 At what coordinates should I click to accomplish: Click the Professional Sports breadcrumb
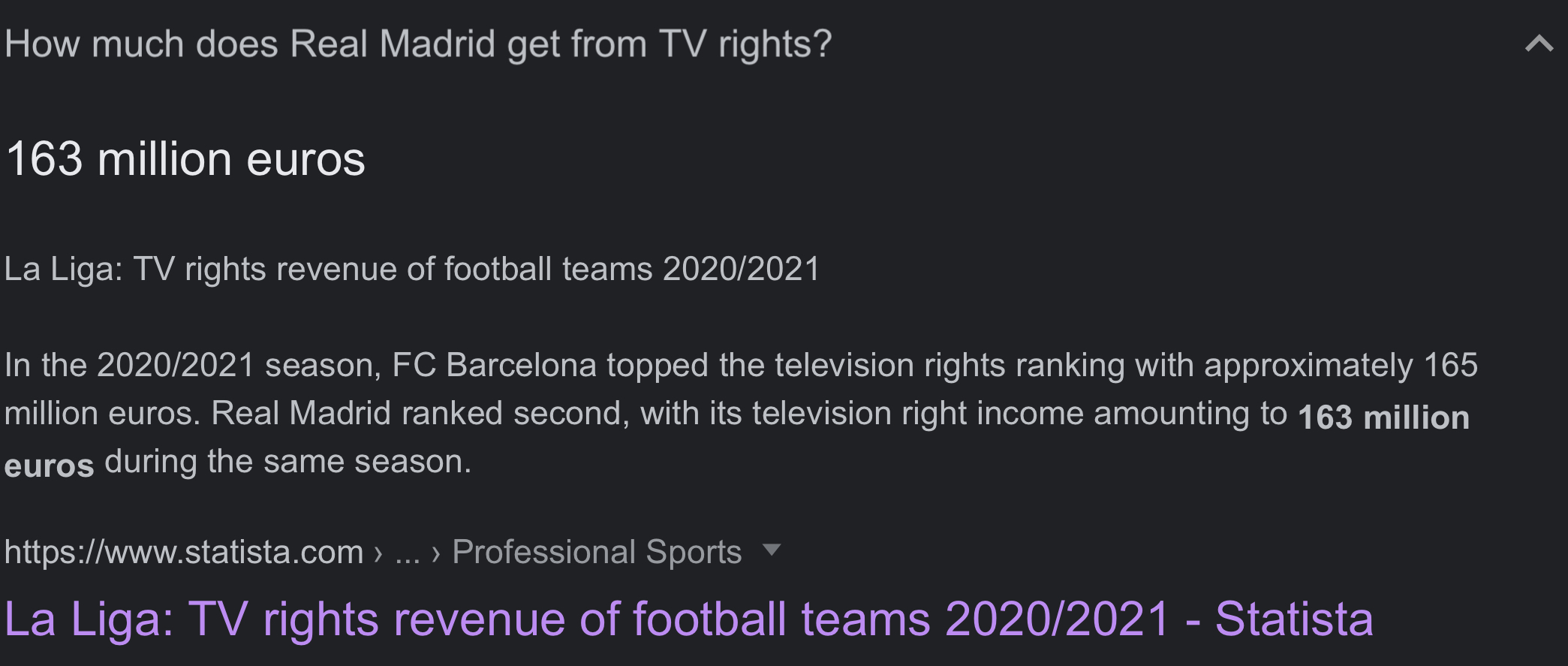pos(597,553)
